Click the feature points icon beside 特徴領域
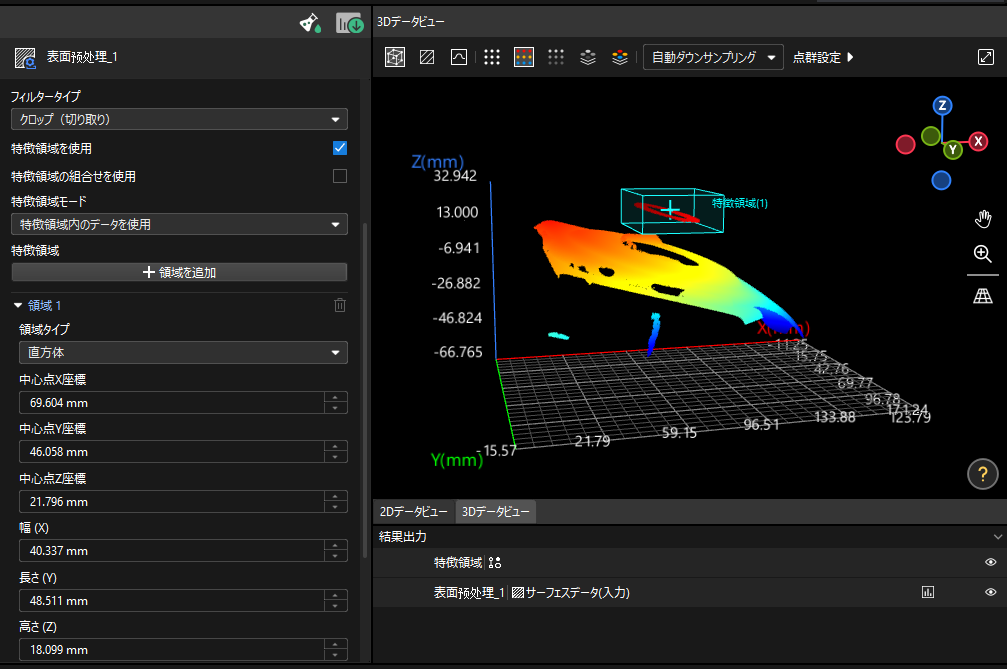Screen dimensions: 1007x669 495,562
